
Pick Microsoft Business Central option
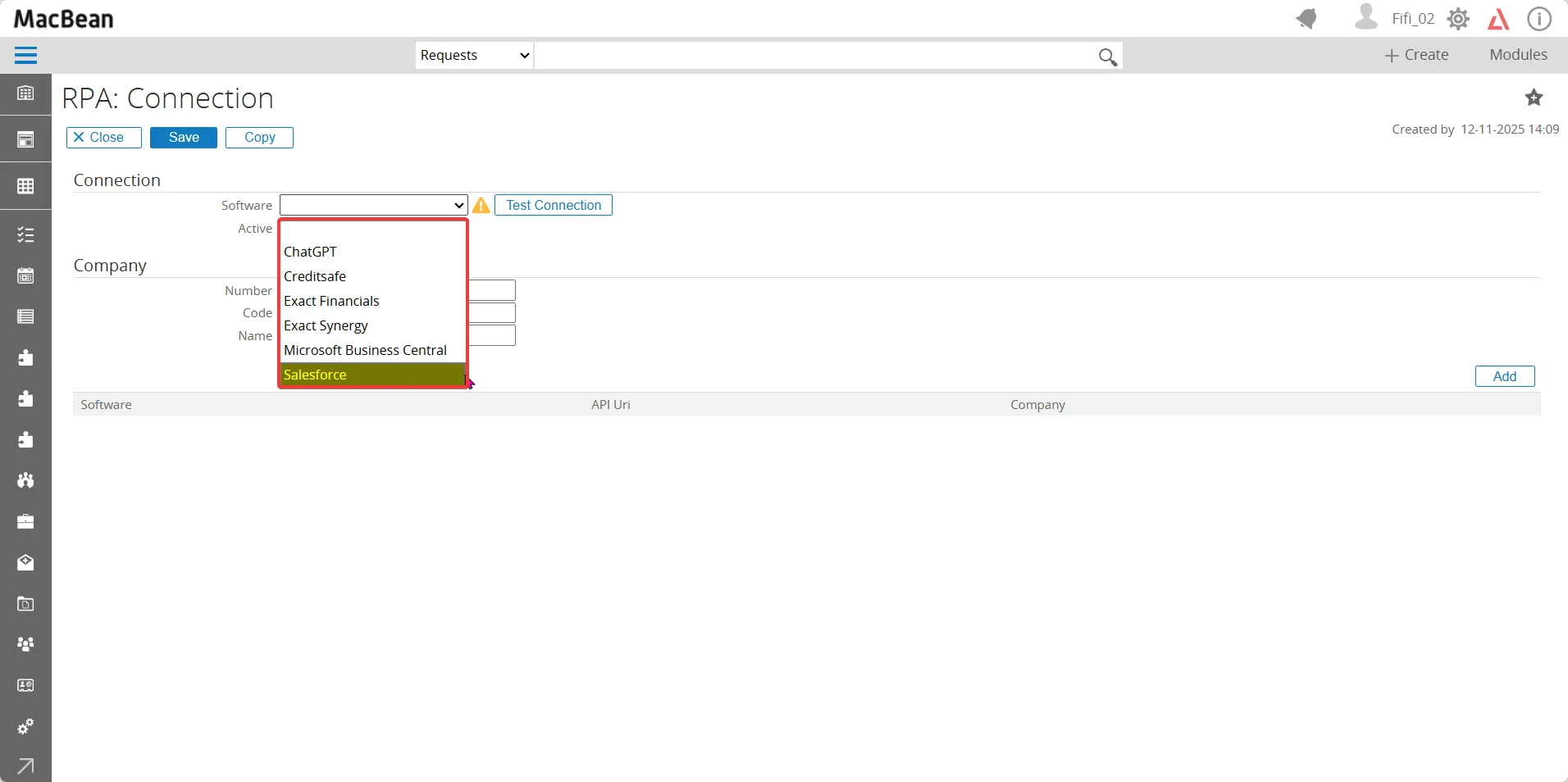pos(373,350)
